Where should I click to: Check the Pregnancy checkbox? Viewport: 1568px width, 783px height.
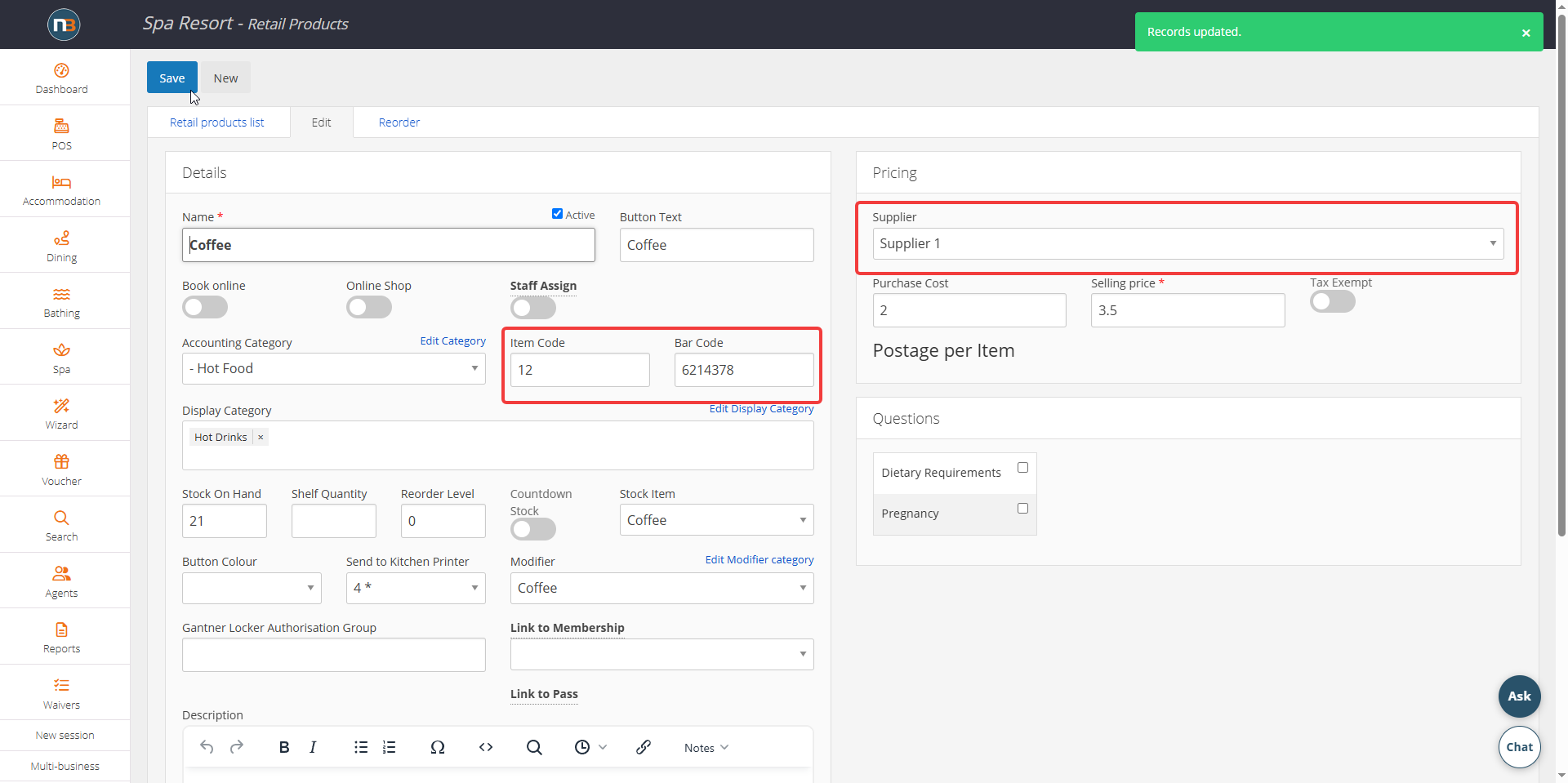(1022, 509)
